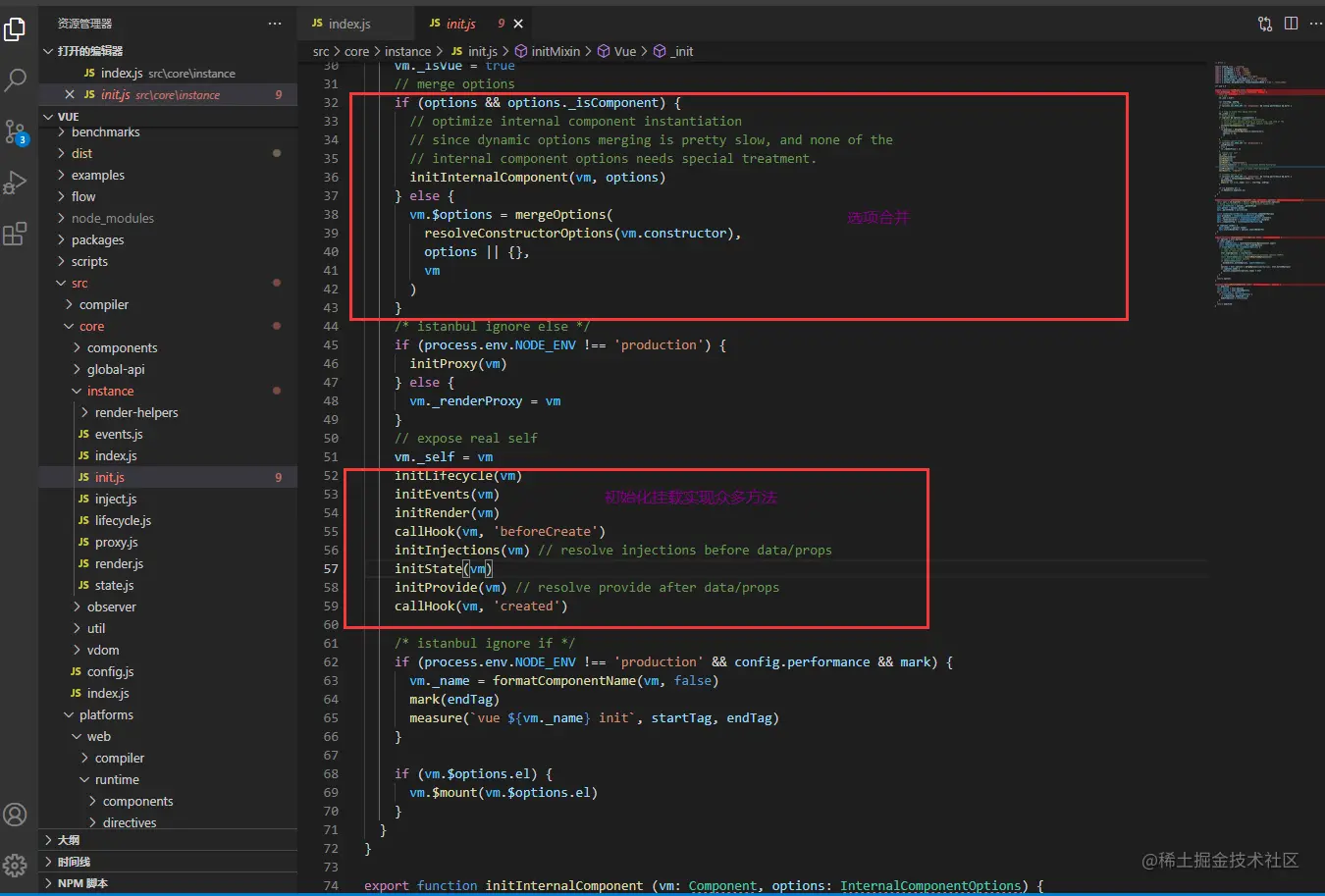Close the init.js editor tab
Viewport: 1325px width, 896px height.
(x=518, y=24)
